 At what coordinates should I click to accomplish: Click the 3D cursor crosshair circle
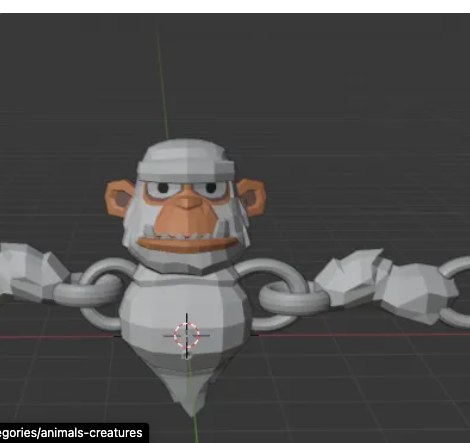pos(187,335)
